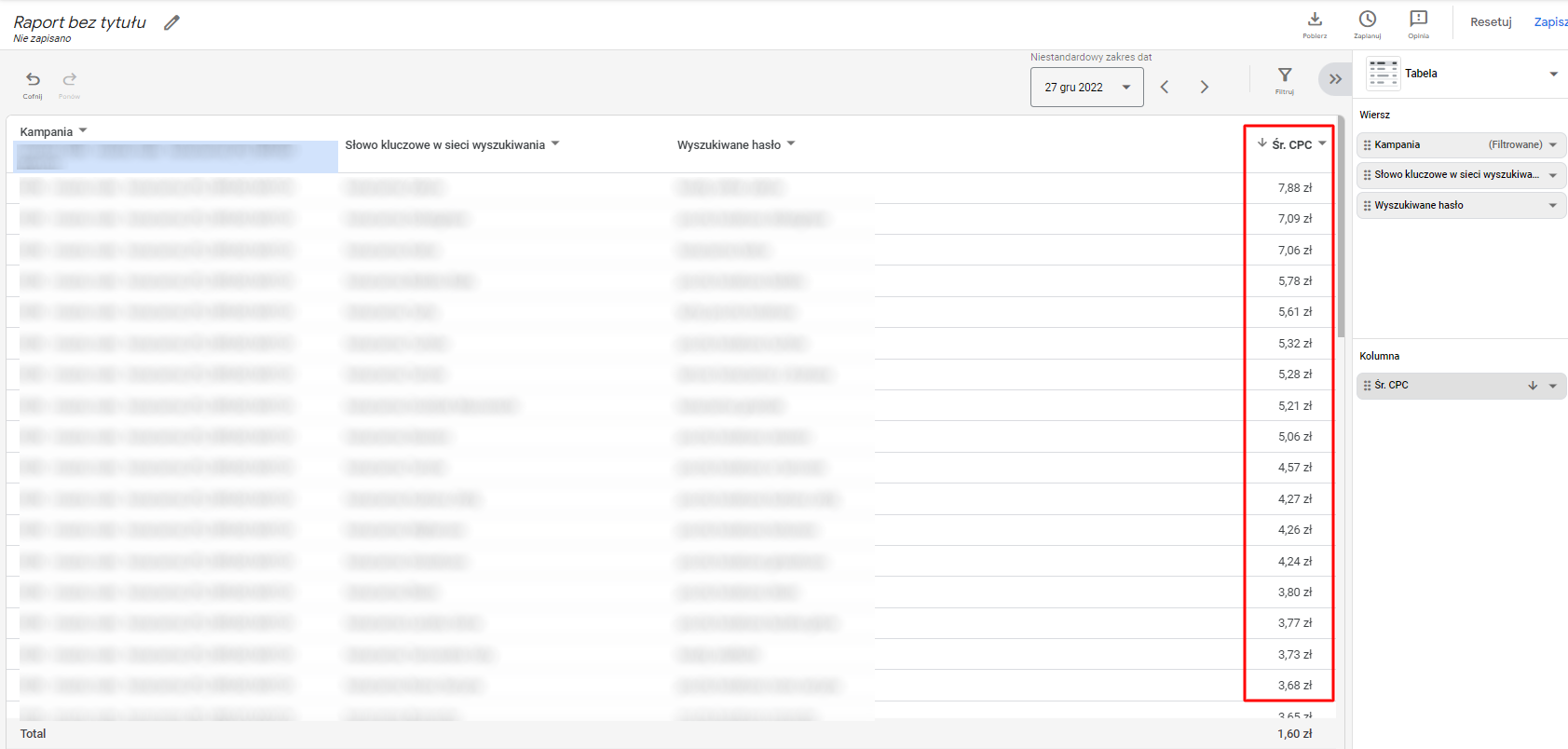Click the Raport bez tytułu title
Viewport: 1568px width, 749px height.
(80, 22)
